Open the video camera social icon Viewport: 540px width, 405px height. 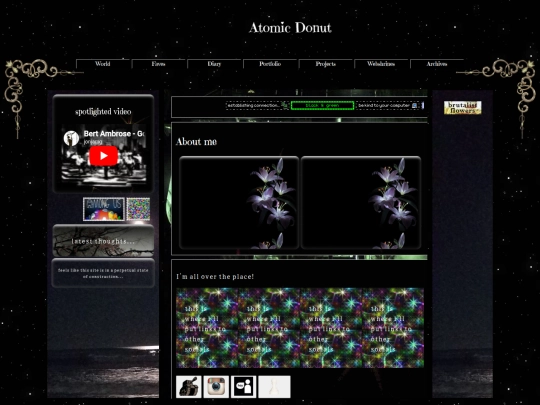189,387
